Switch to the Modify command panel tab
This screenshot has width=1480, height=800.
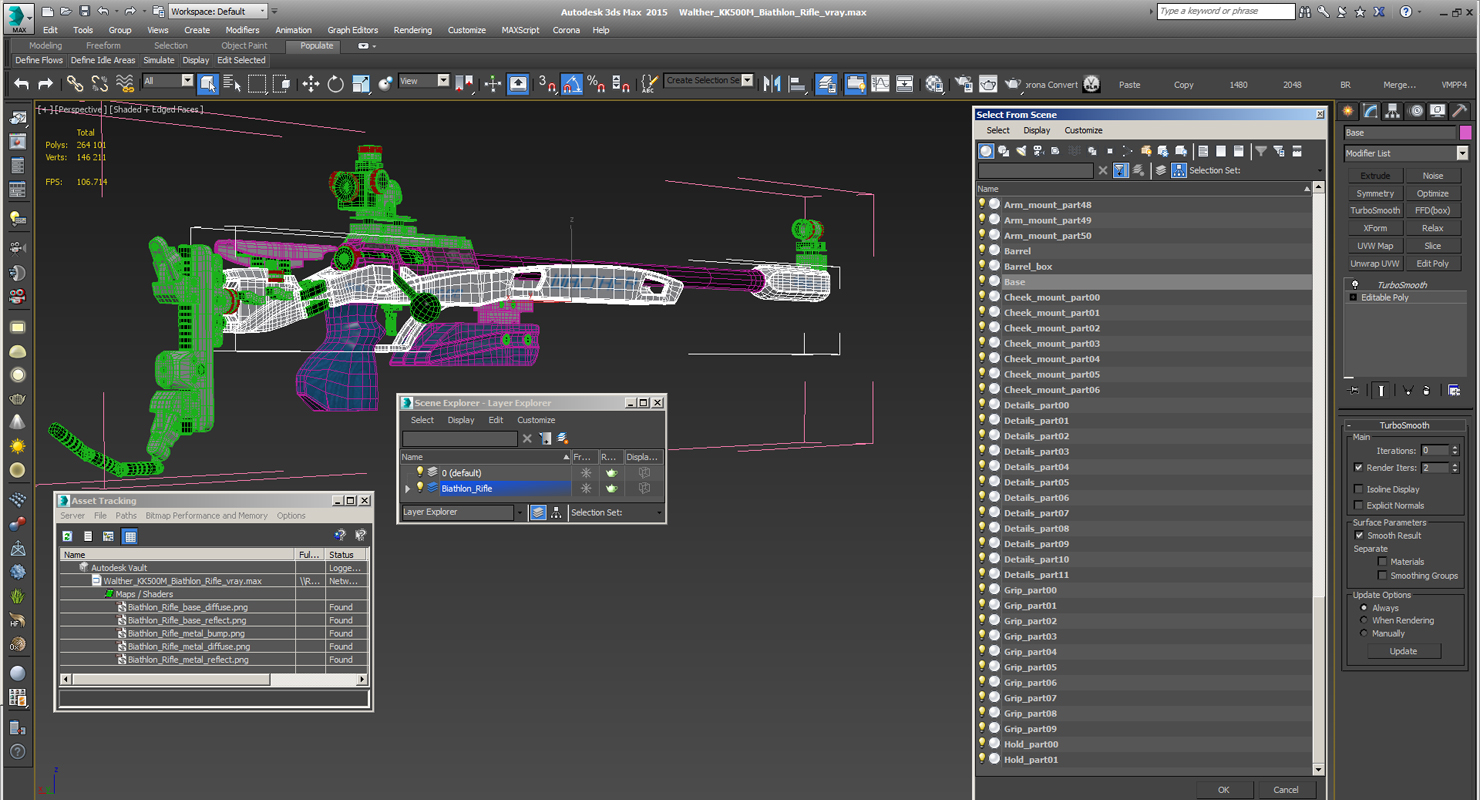pos(1371,111)
